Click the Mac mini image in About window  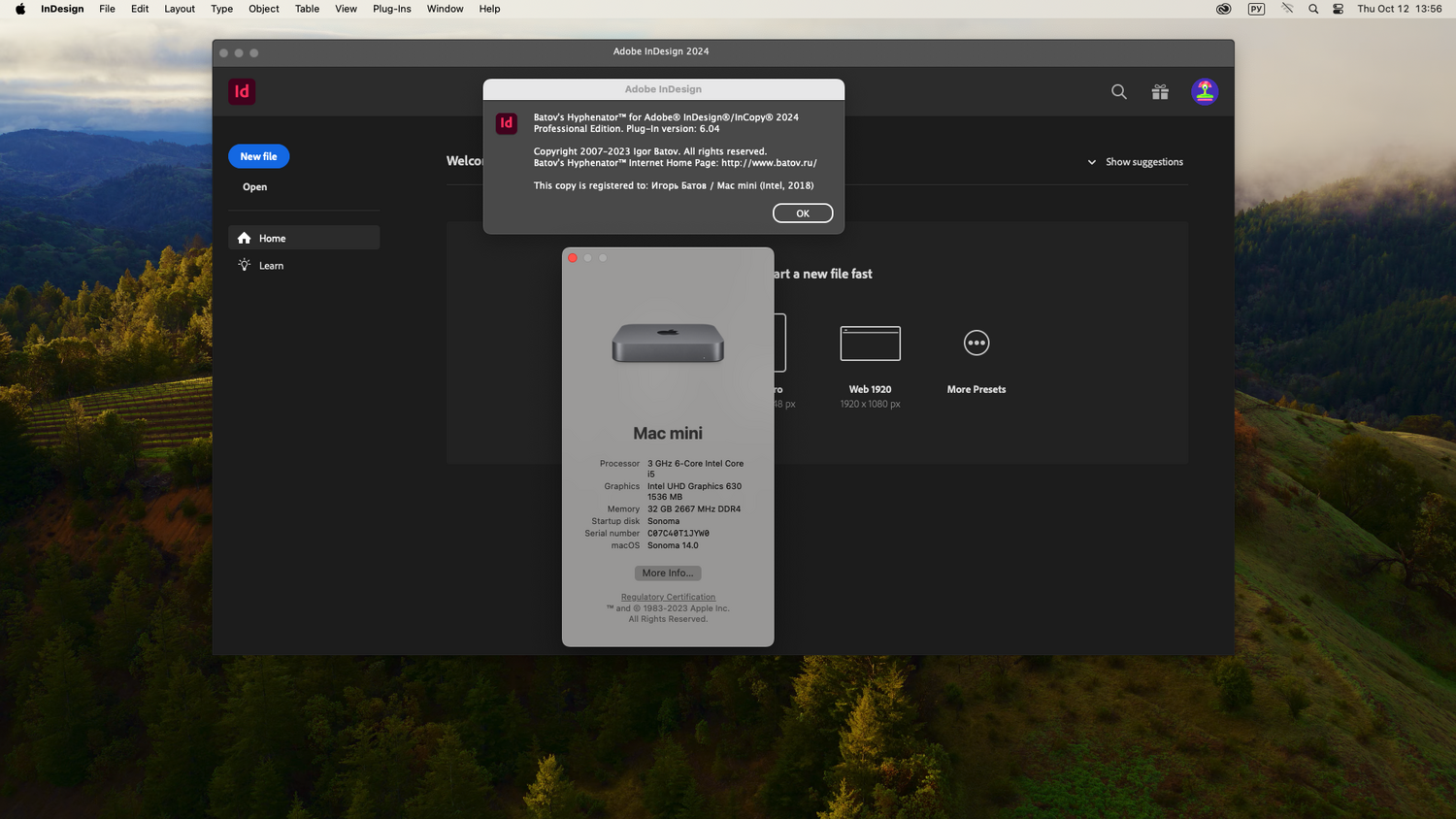click(668, 344)
